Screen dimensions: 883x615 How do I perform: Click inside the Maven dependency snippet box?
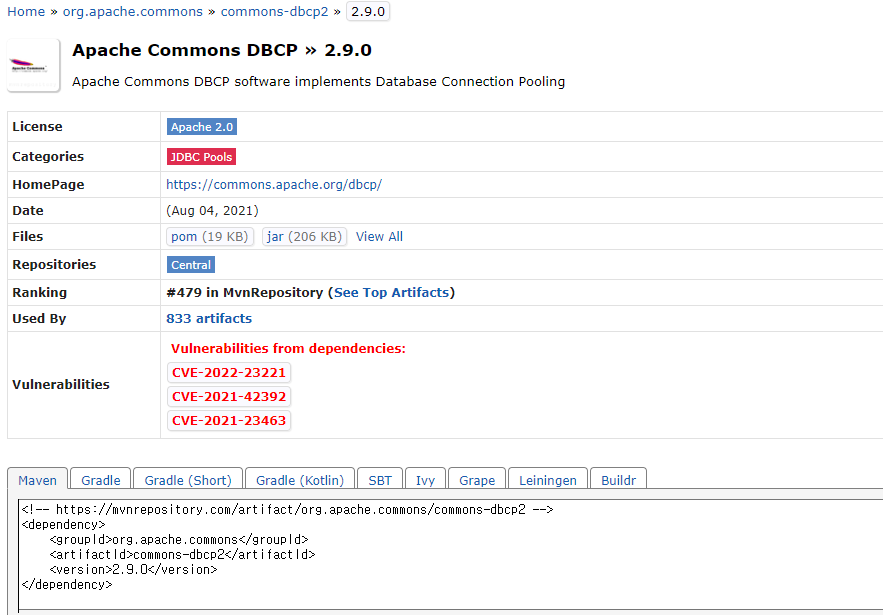pos(451,555)
